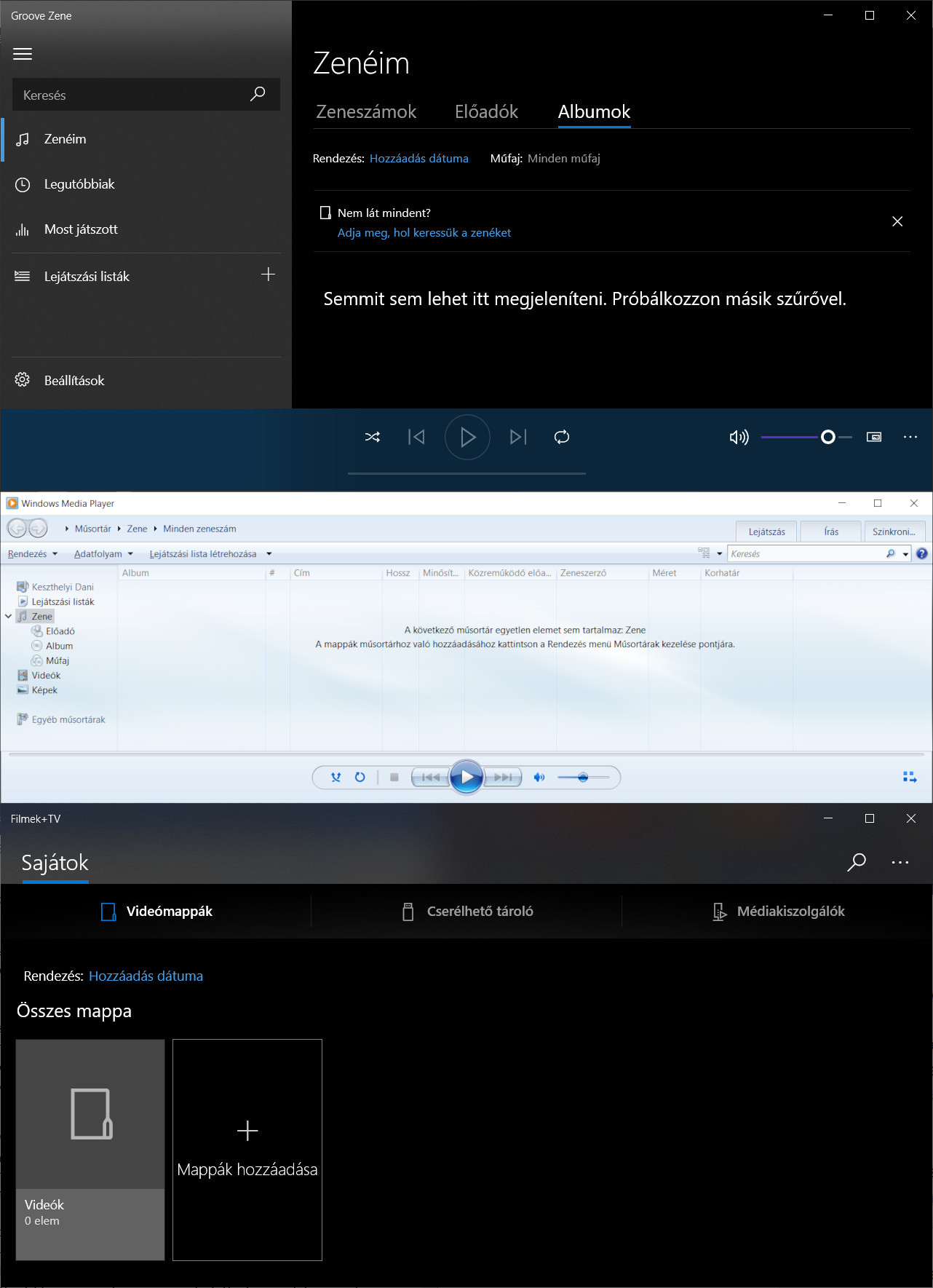933x1288 pixels.
Task: Toggle repeat in Groove player bar
Action: (562, 437)
